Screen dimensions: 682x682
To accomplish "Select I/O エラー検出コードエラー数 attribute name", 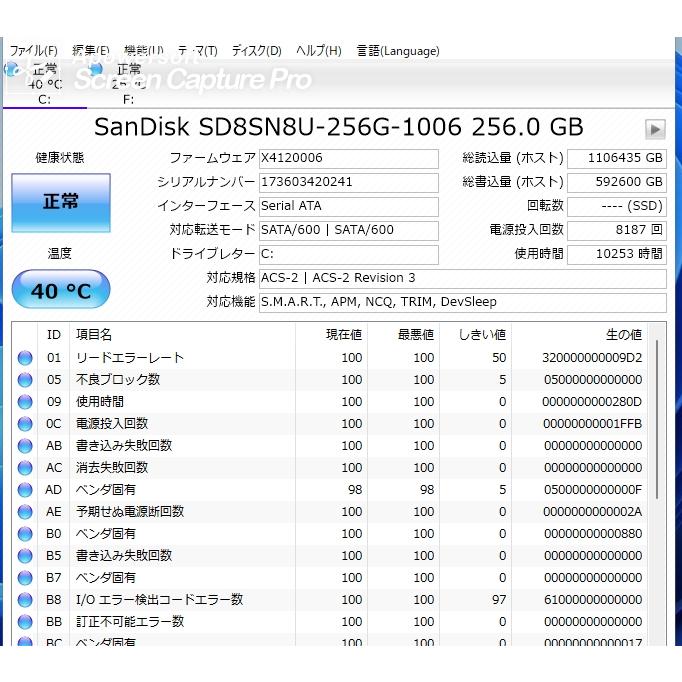I will [159, 600].
